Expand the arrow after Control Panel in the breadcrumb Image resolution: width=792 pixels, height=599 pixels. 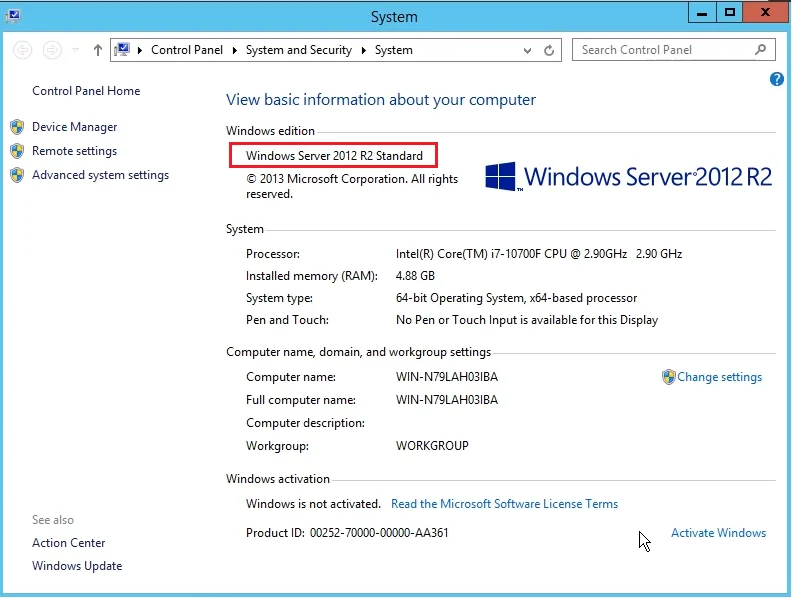pos(235,50)
